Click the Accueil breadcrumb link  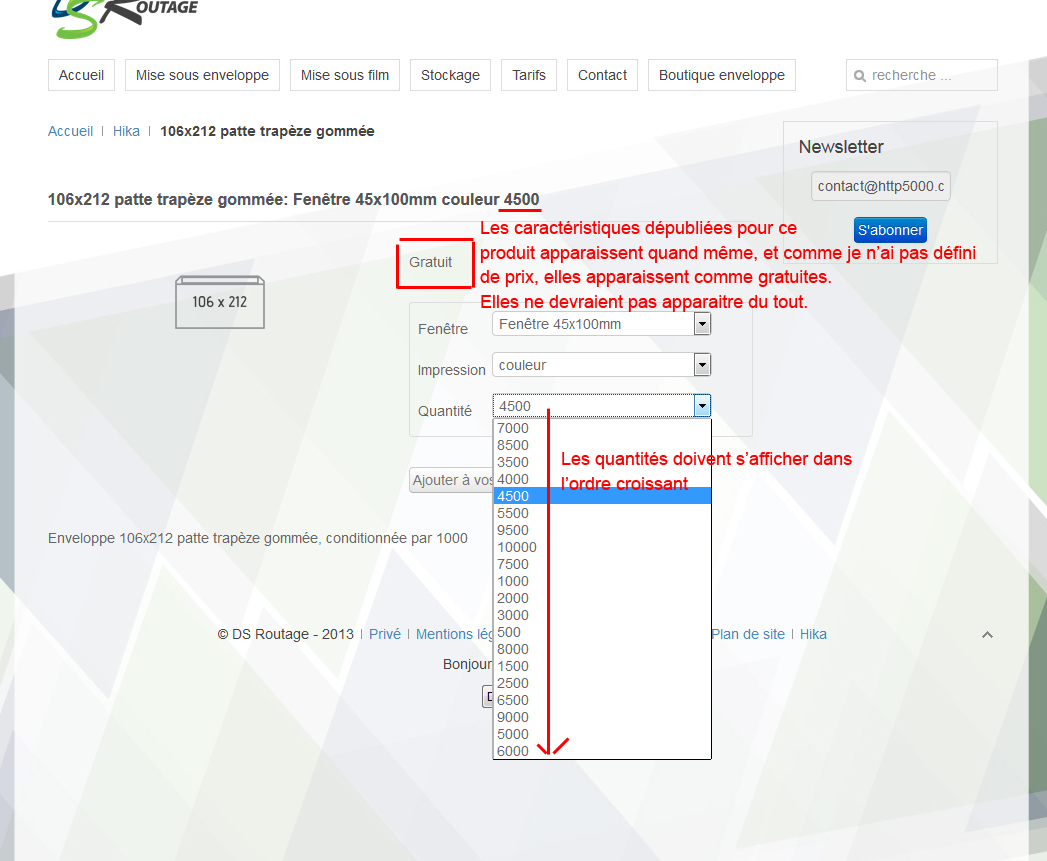click(x=70, y=131)
